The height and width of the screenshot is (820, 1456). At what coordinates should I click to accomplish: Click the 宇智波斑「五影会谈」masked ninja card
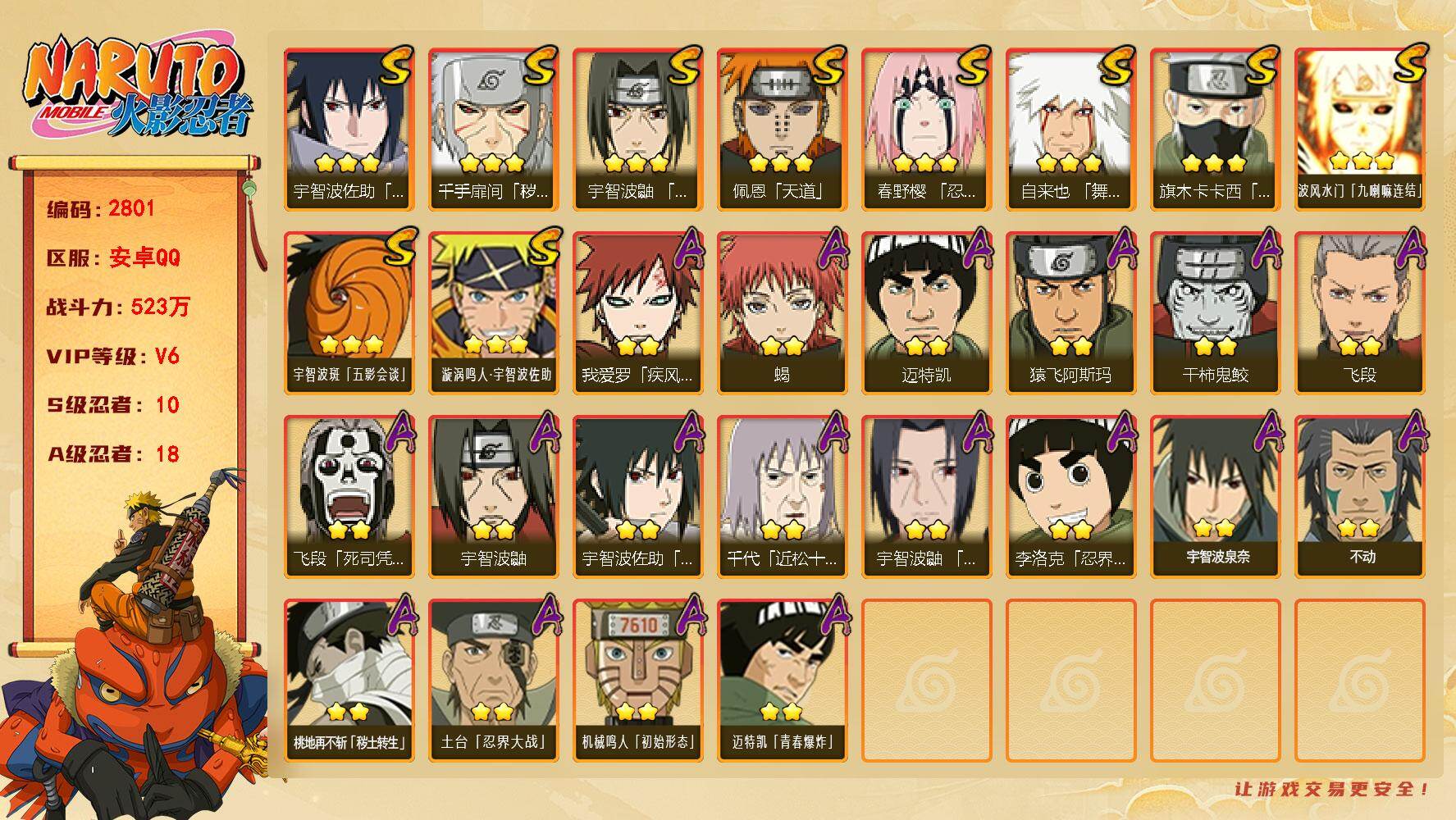349,312
